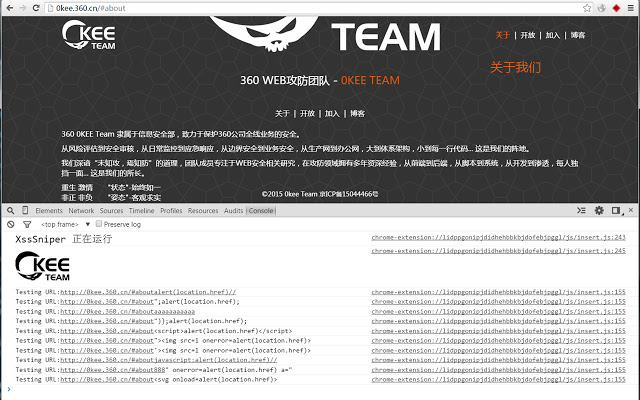
Task: Open the #aboutjavascript:alert test URL
Action: point(169,360)
